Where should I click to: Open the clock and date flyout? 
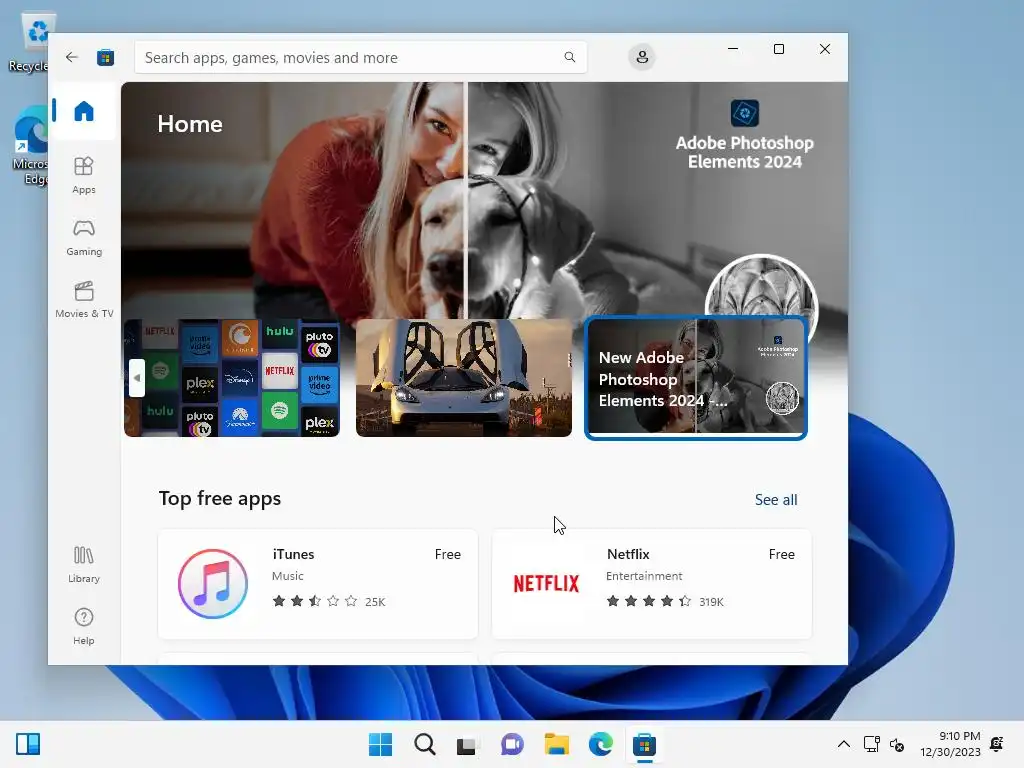coord(950,744)
